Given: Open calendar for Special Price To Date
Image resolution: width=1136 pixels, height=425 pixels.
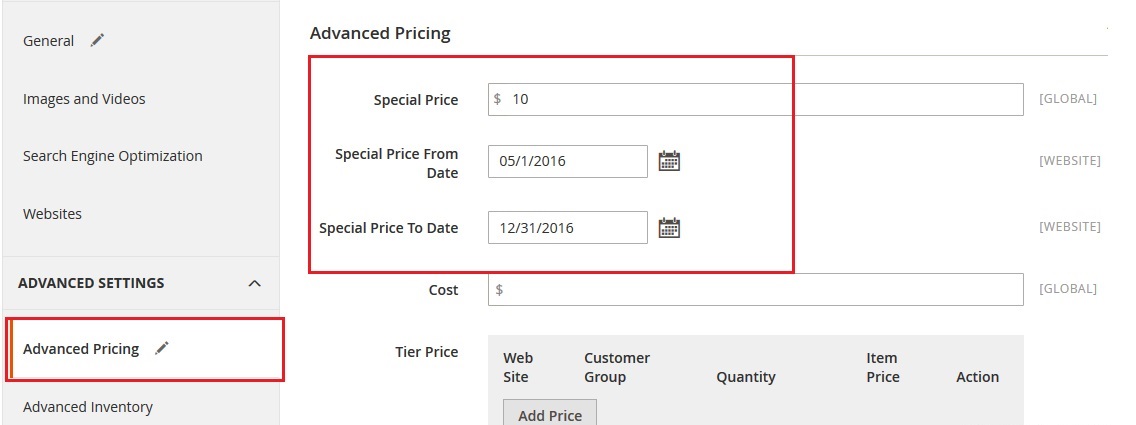Looking at the screenshot, I should [669, 228].
